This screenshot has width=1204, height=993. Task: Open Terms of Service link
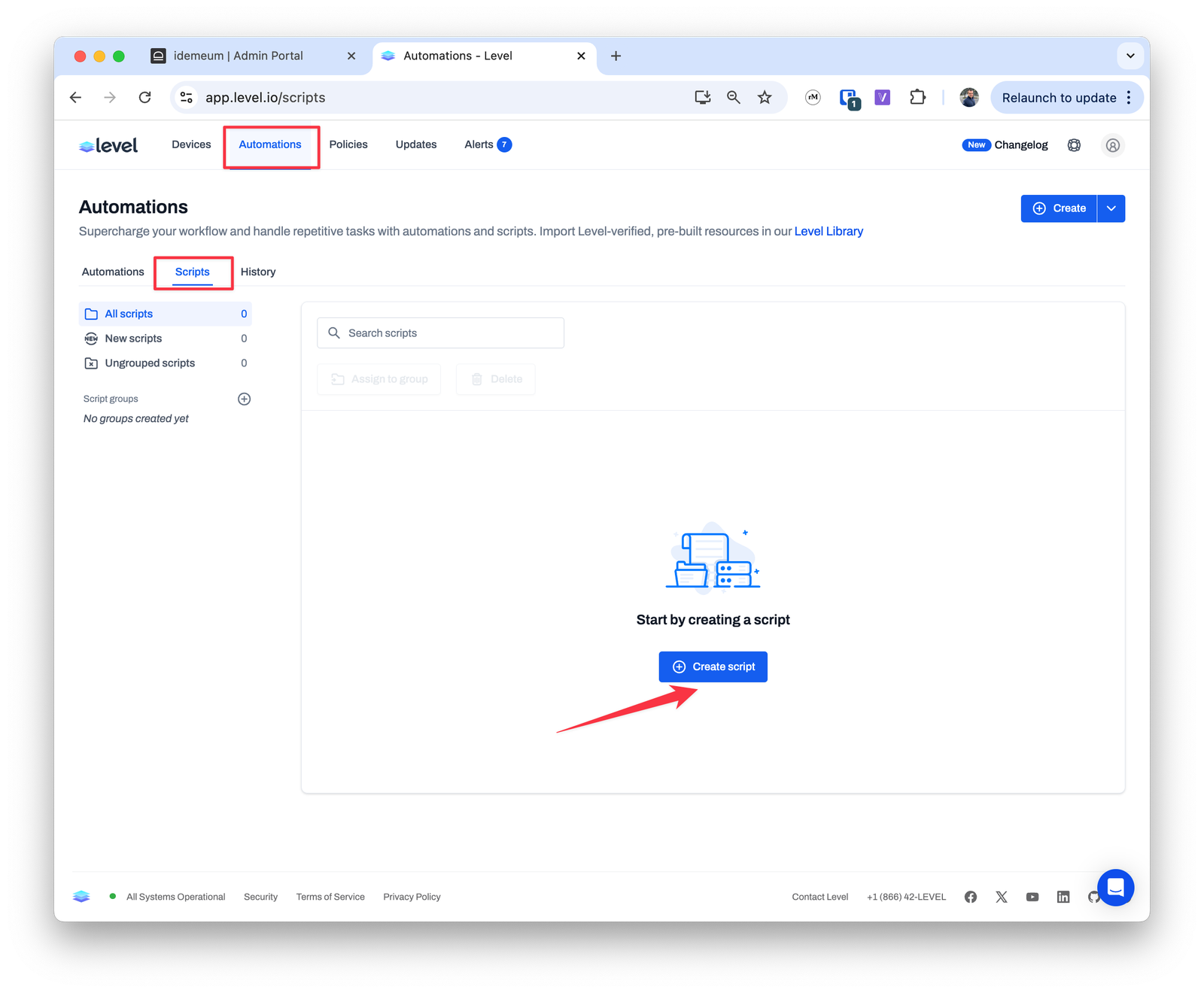(330, 897)
